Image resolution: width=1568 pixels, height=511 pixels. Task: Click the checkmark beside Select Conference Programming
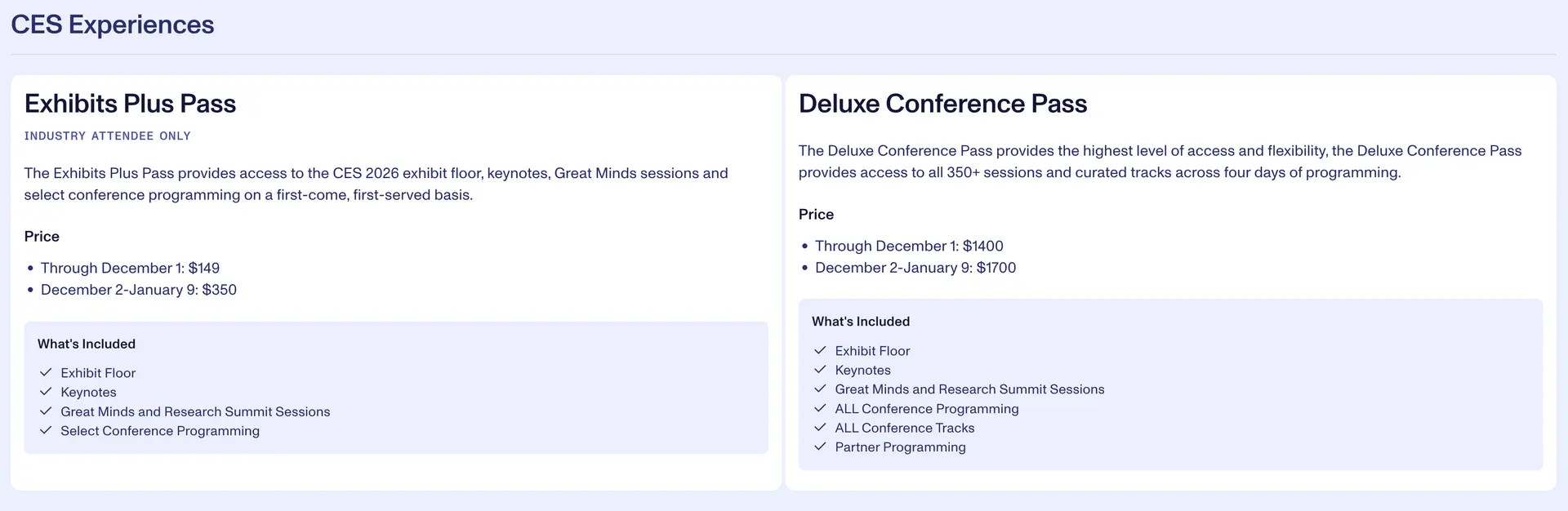tap(46, 431)
